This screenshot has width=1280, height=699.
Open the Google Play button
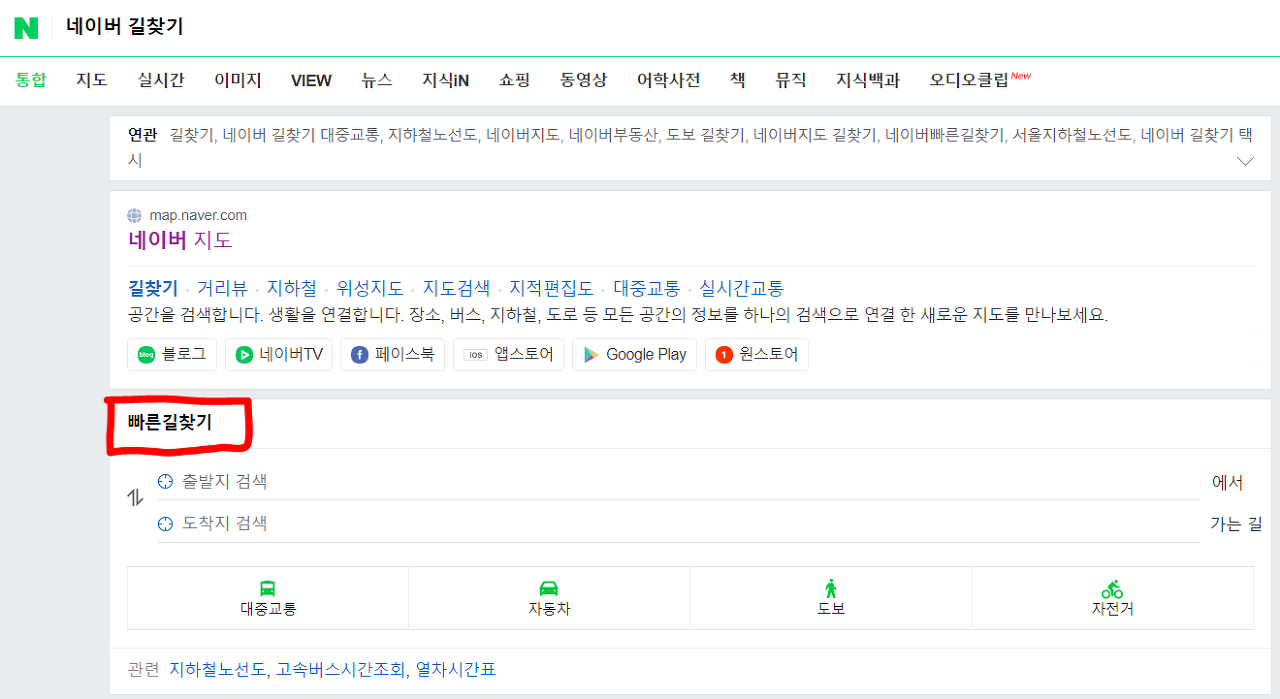click(x=634, y=354)
